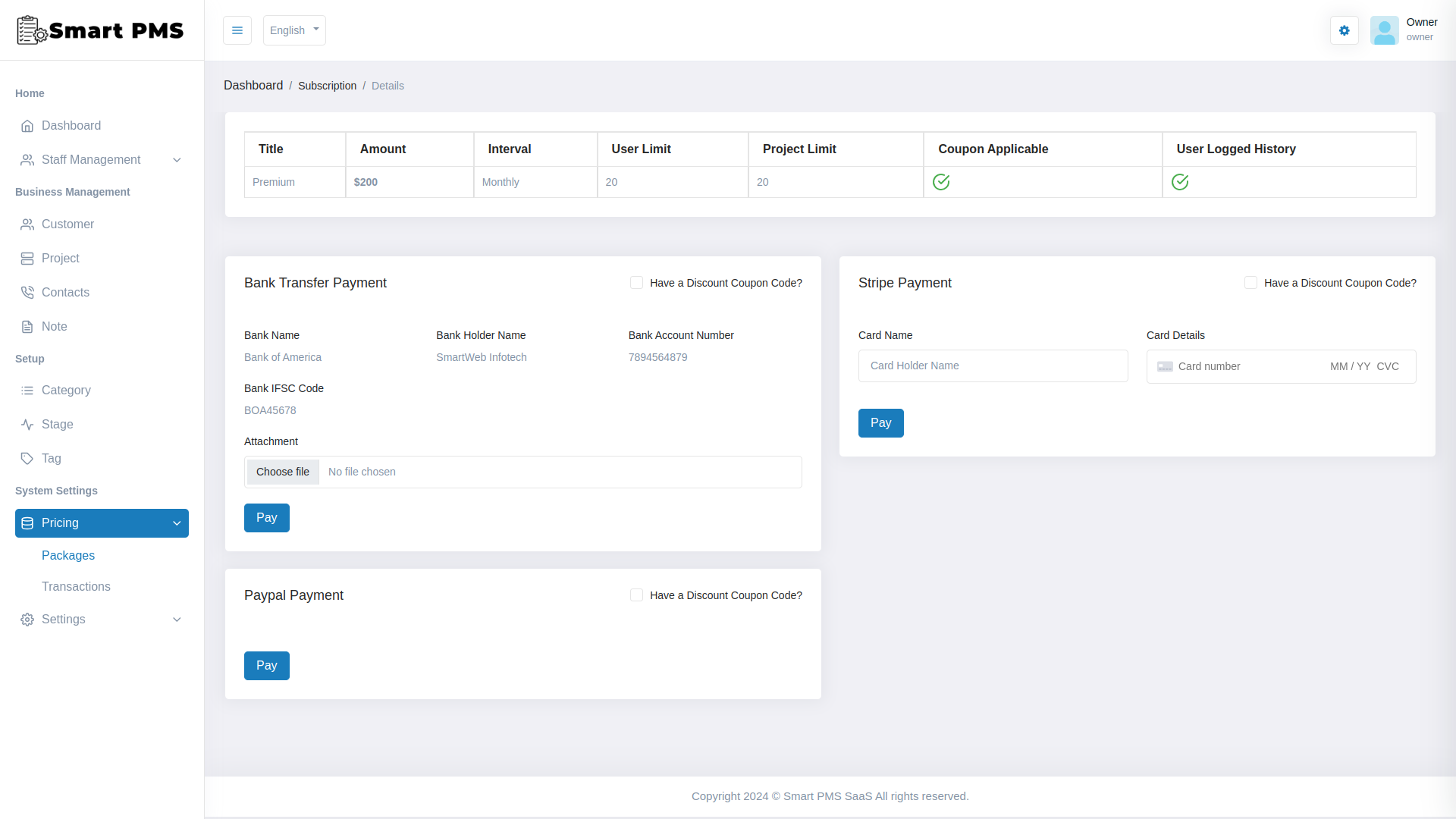Open the Transactions page
Viewport: 1456px width, 819px height.
(x=76, y=586)
